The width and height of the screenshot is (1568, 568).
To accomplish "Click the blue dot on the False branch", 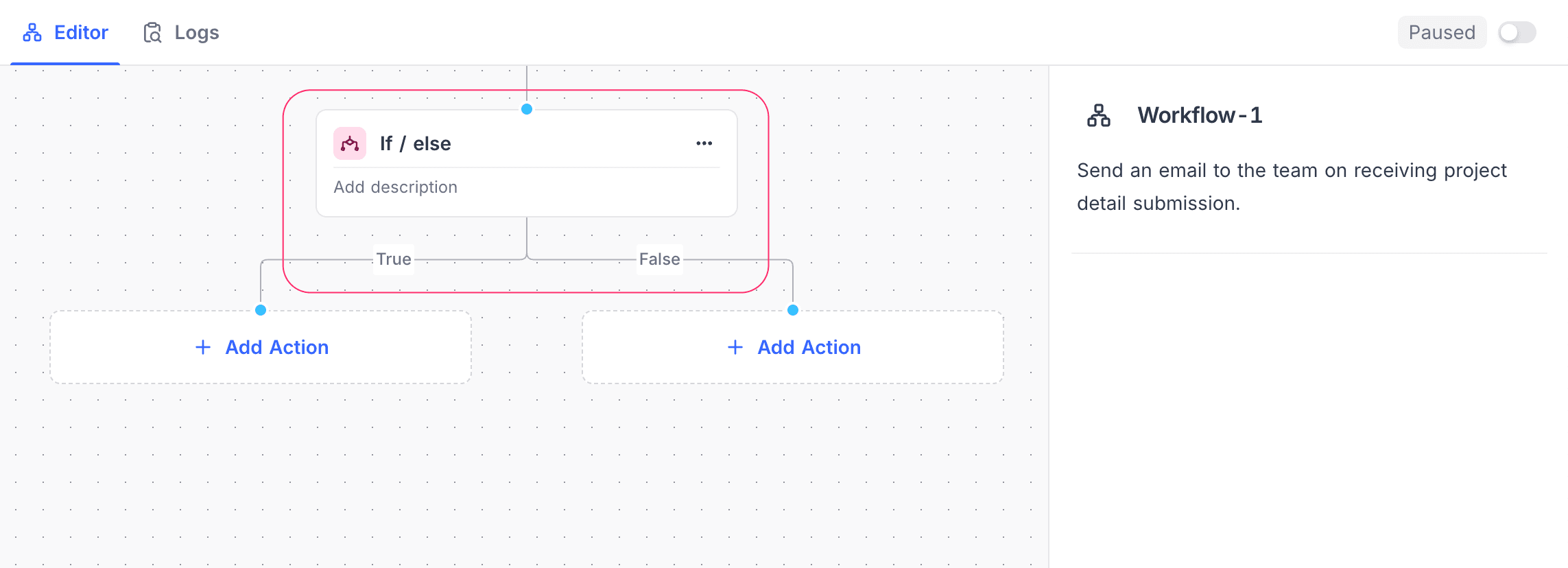I will click(794, 310).
